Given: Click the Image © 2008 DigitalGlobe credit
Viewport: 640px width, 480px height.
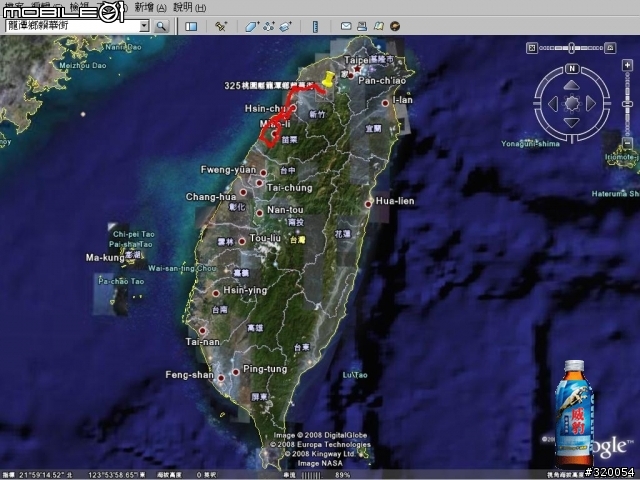Looking at the screenshot, I should click(320, 435).
